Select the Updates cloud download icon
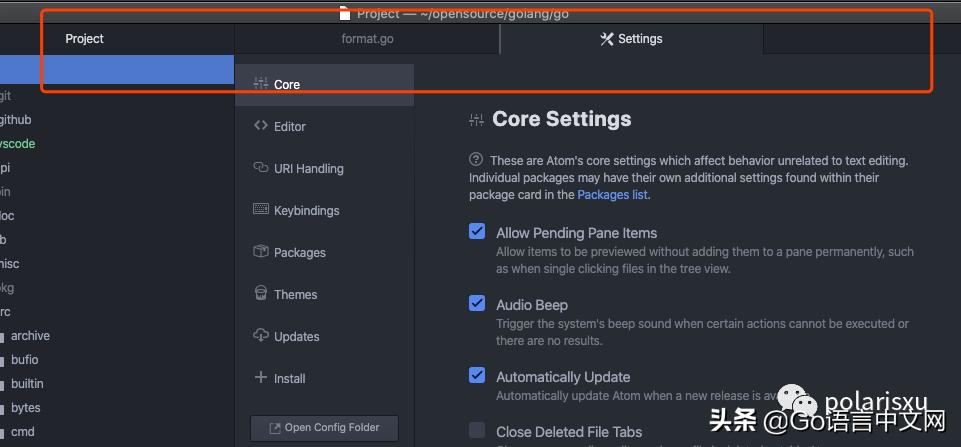 pyautogui.click(x=261, y=336)
